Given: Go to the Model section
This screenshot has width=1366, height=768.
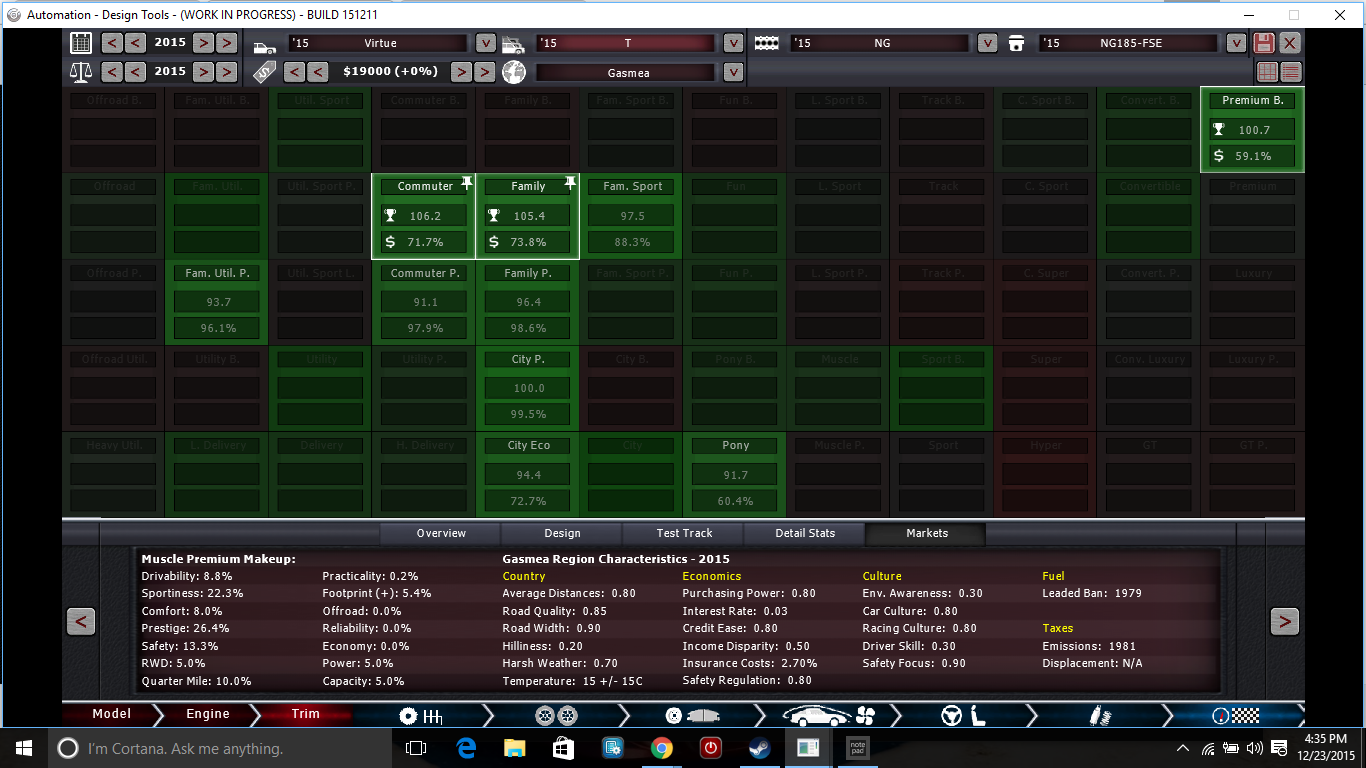Looking at the screenshot, I should coord(110,715).
